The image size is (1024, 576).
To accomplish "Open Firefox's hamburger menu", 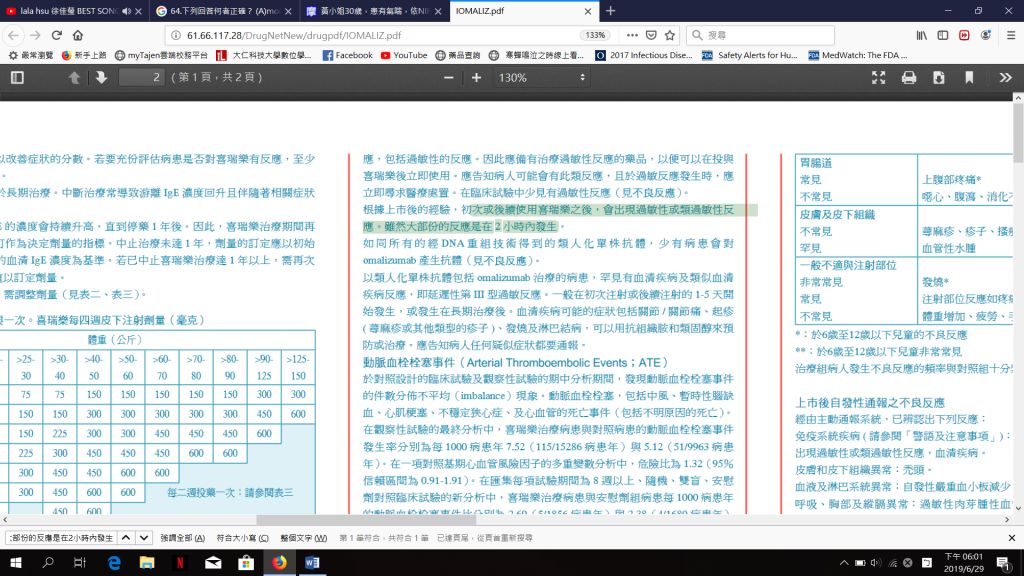I will click(x=1012, y=33).
